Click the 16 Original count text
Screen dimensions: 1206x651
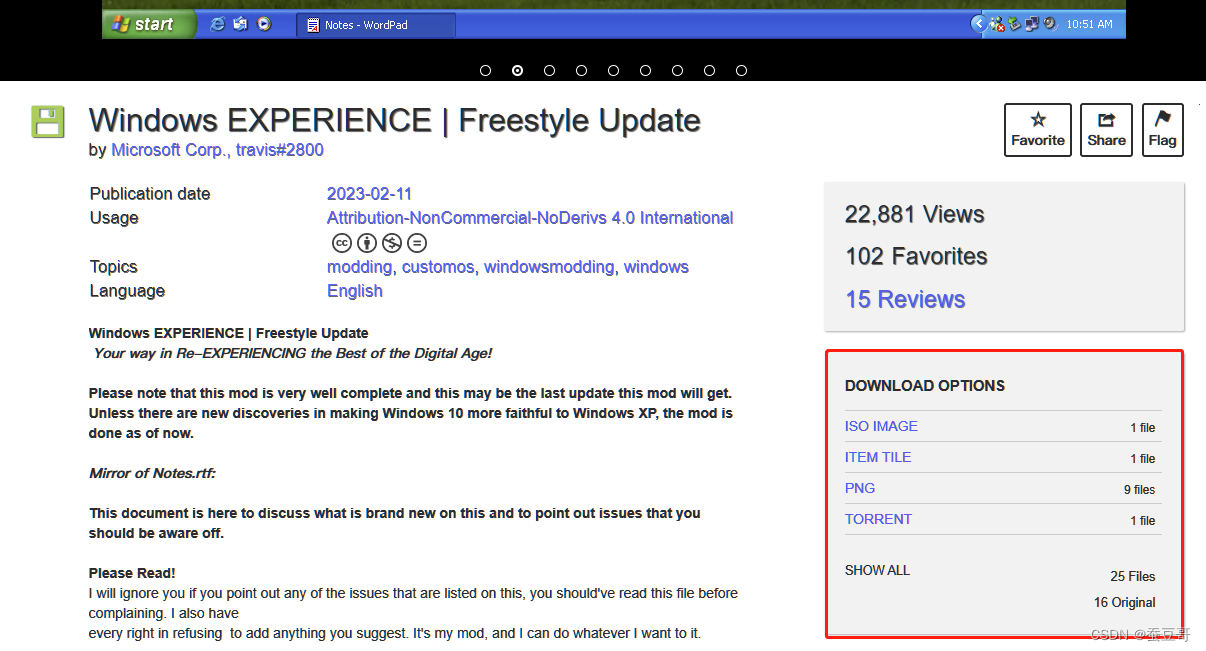pyautogui.click(x=1125, y=602)
